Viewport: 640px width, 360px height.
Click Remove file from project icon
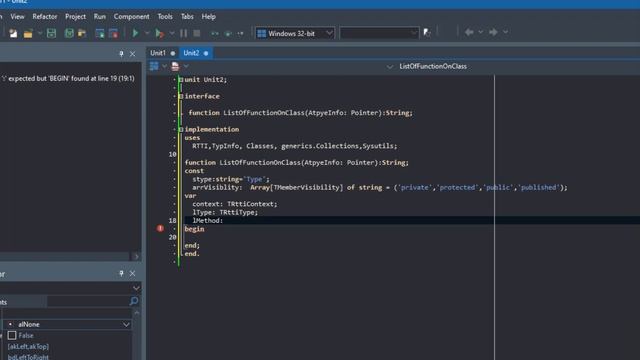click(113, 33)
